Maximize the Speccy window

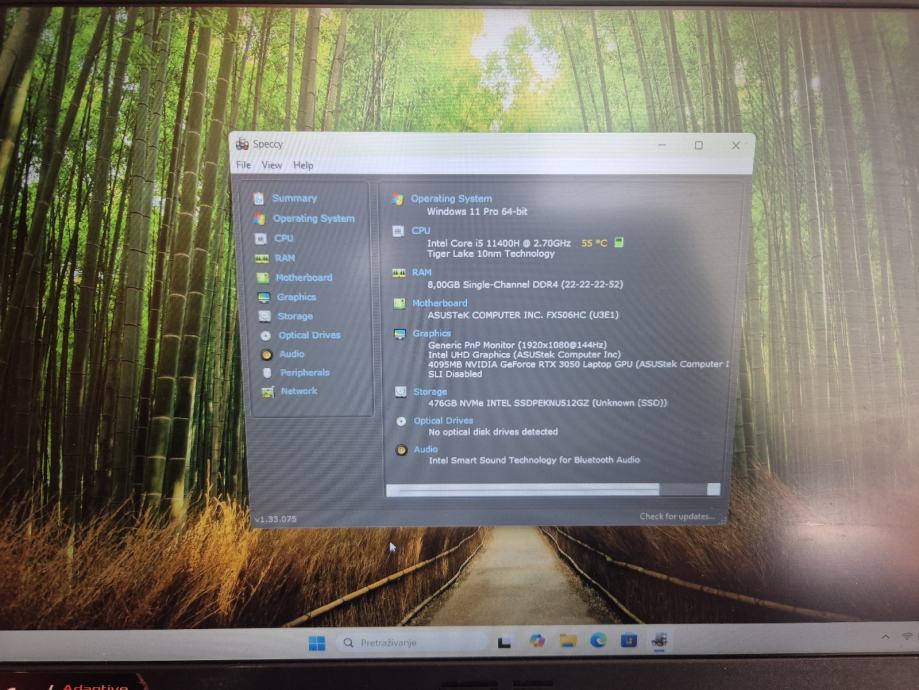coord(699,145)
